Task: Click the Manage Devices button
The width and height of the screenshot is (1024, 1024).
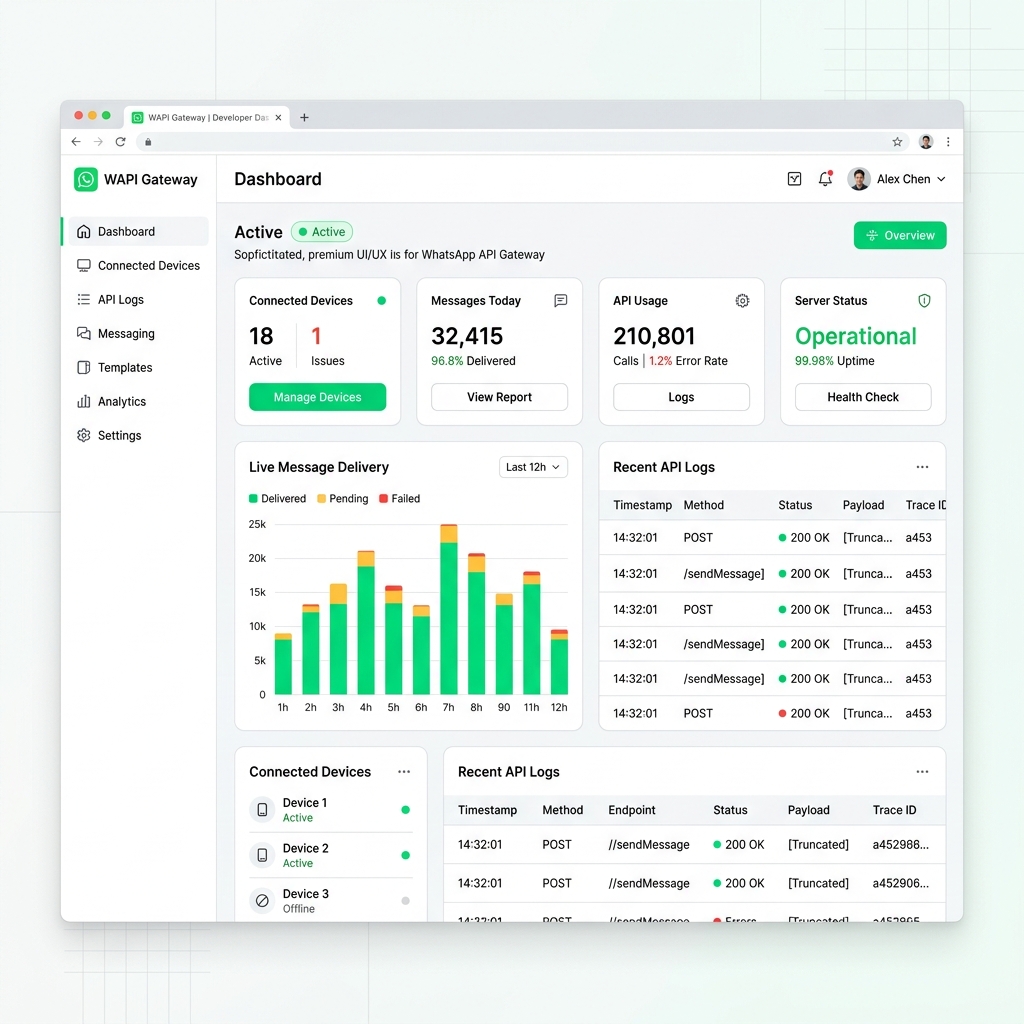Action: click(x=317, y=397)
